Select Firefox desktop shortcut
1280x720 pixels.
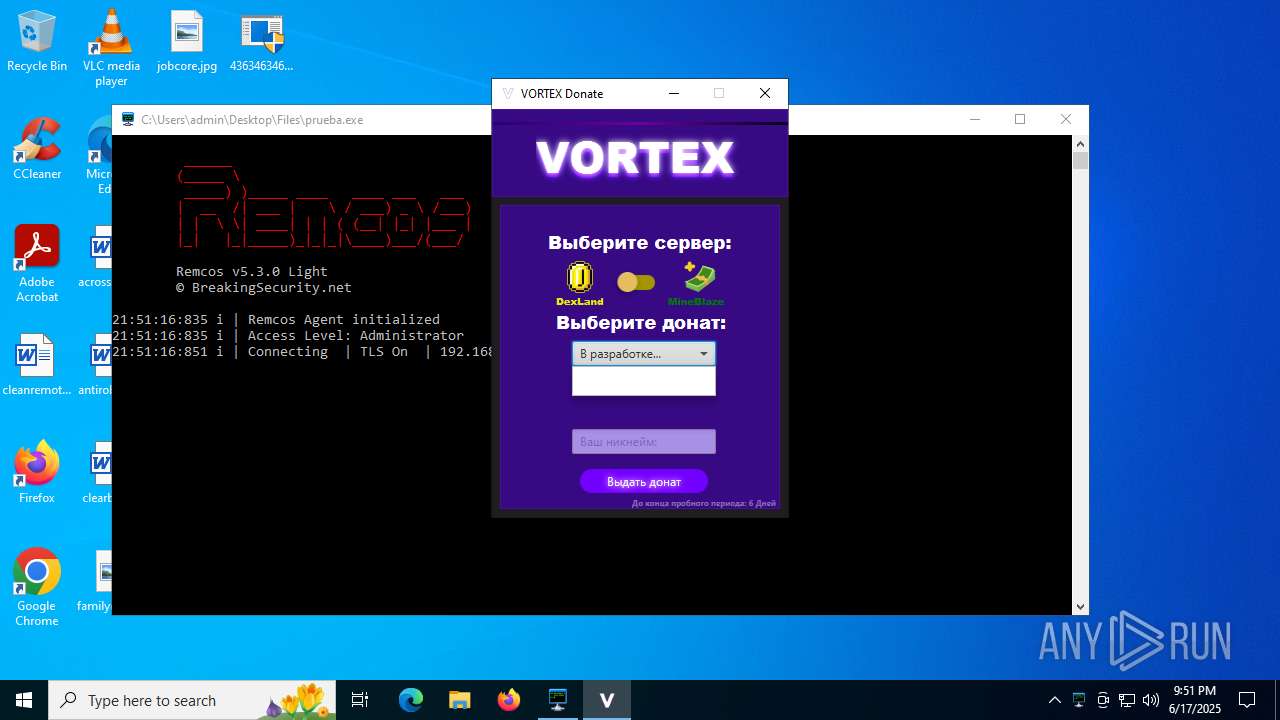point(37,473)
